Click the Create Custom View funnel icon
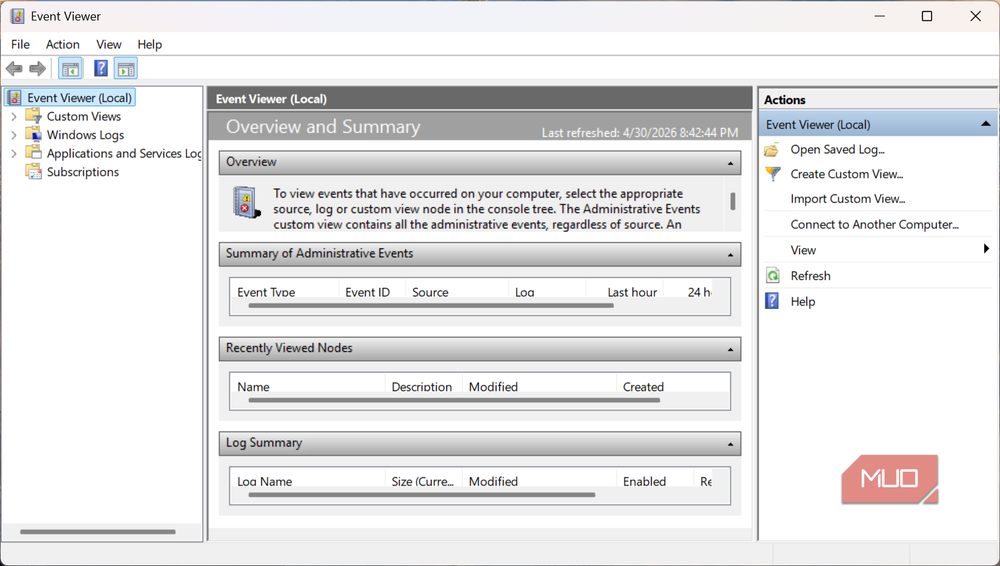This screenshot has width=1000, height=566. [x=772, y=174]
